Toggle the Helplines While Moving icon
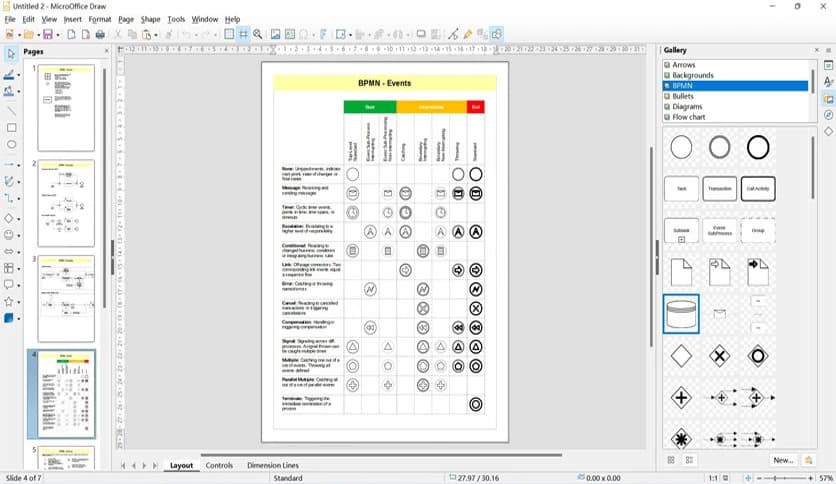 243,34
